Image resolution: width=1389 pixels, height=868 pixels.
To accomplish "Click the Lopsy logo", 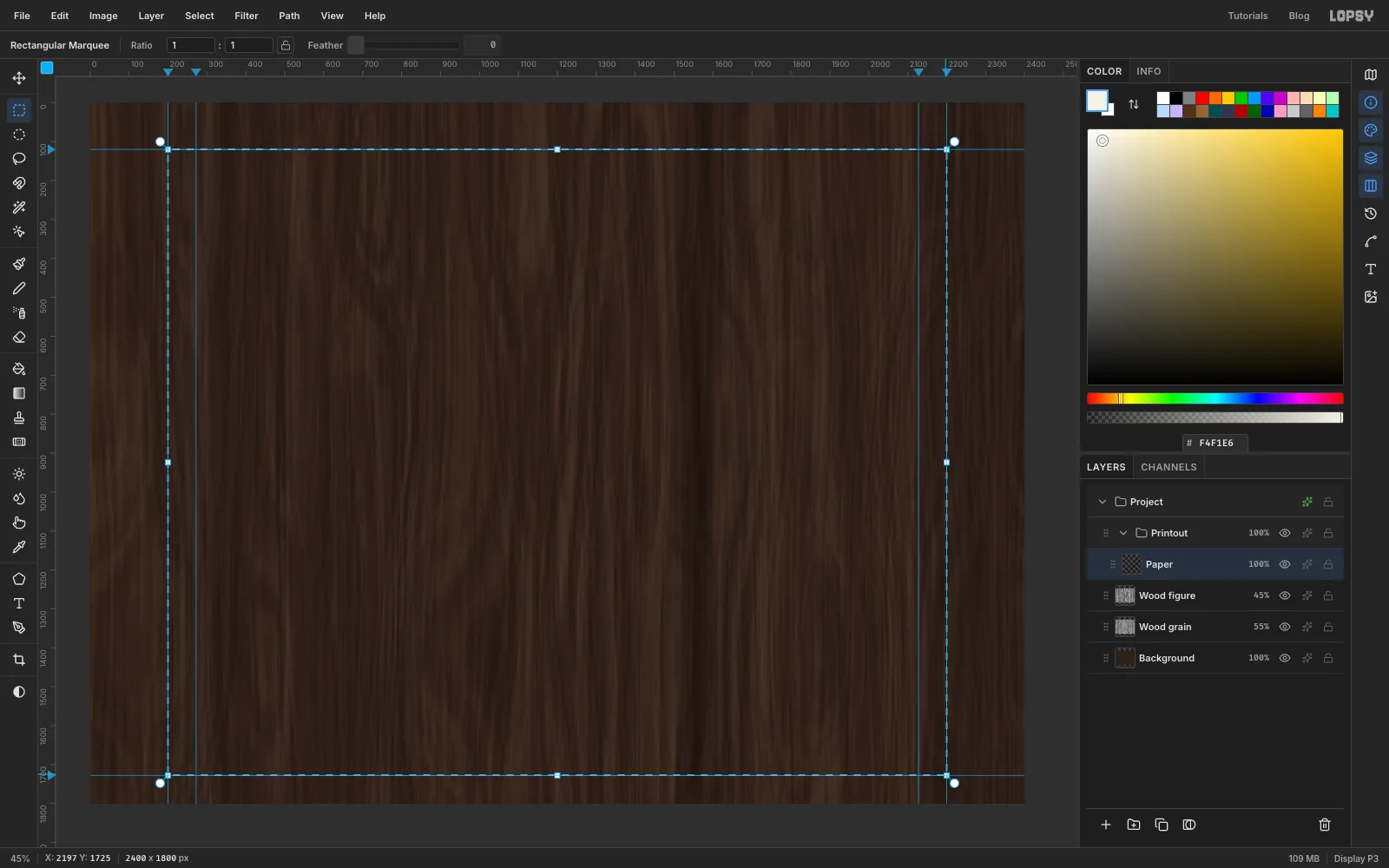I will (1352, 16).
